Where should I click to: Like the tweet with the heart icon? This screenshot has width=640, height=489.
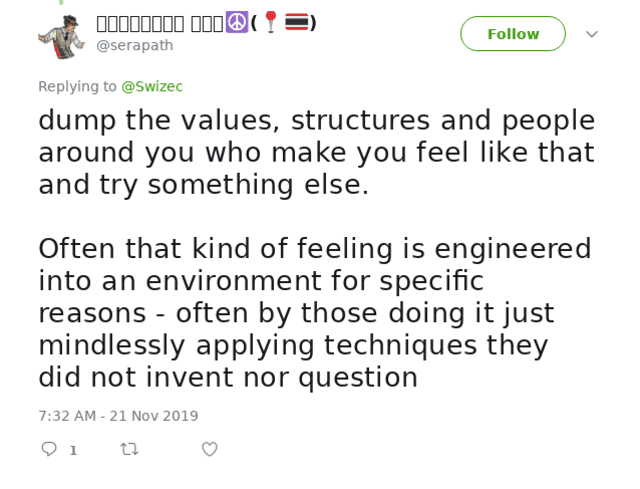click(x=209, y=450)
